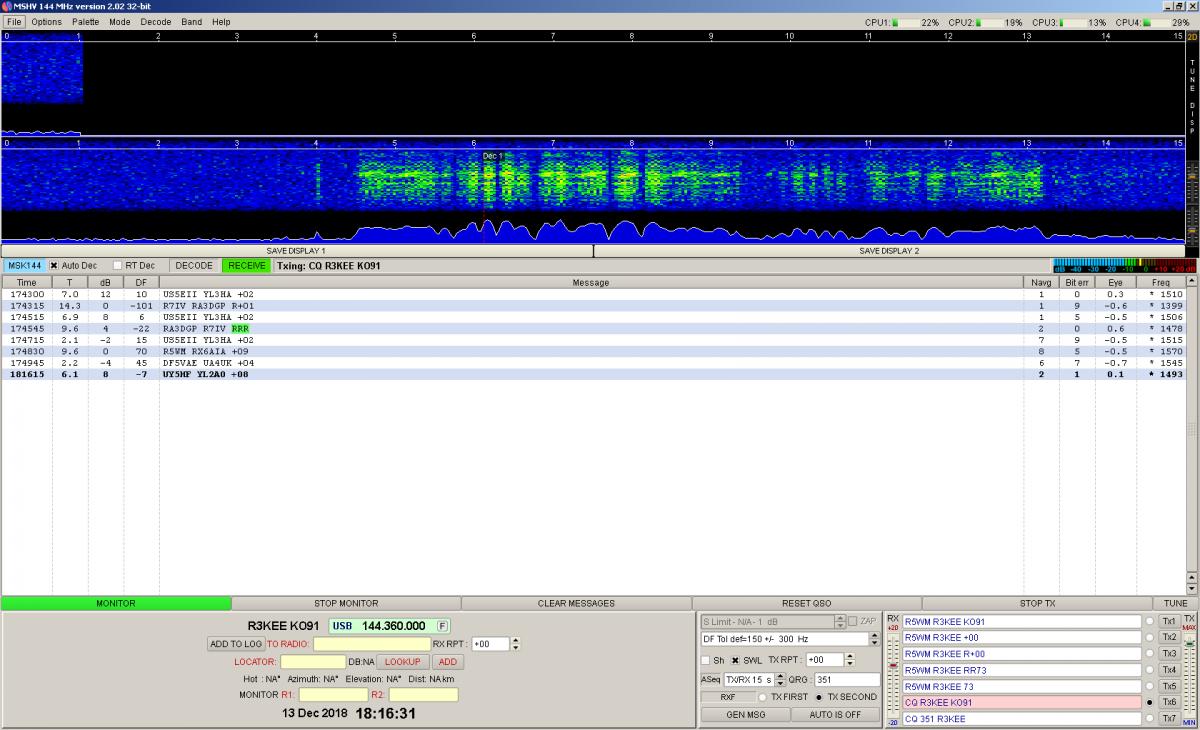This screenshot has height=730, width=1200.
Task: Select the TX FIRST radio button
Action: coord(763,697)
